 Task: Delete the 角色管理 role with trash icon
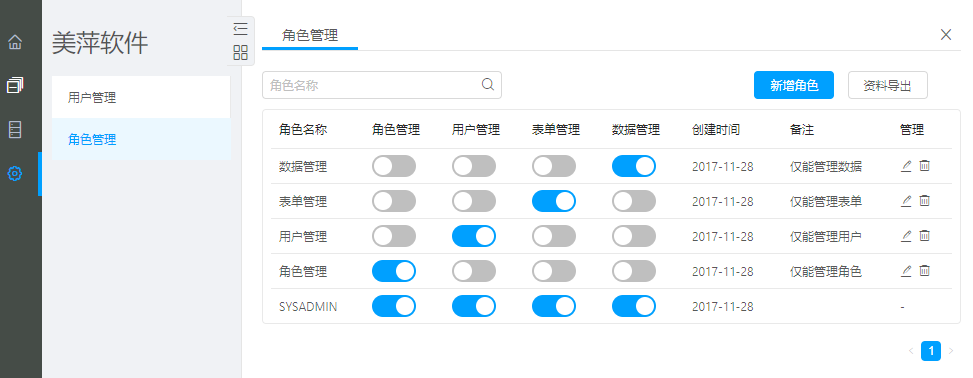925,271
